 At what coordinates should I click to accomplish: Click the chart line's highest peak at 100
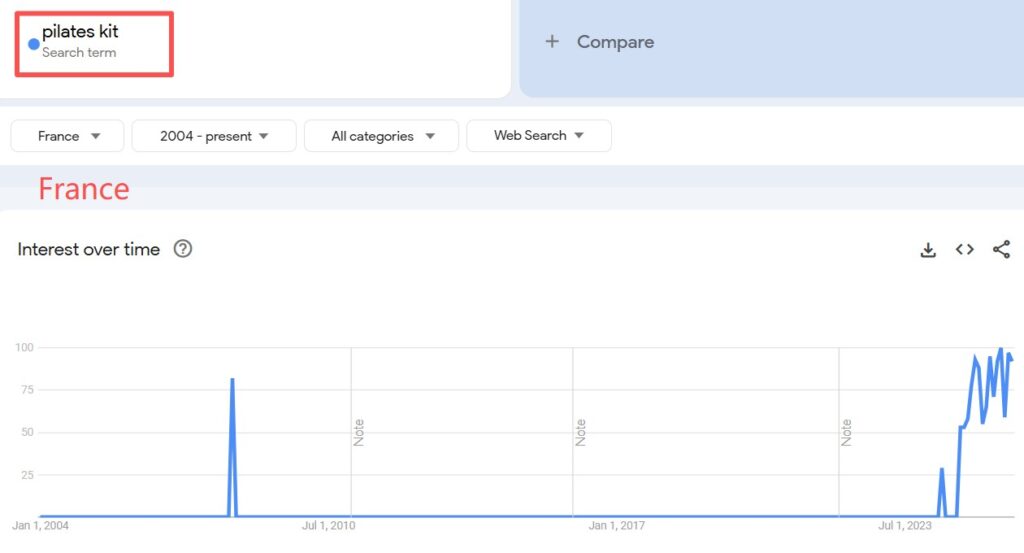coord(1000,349)
